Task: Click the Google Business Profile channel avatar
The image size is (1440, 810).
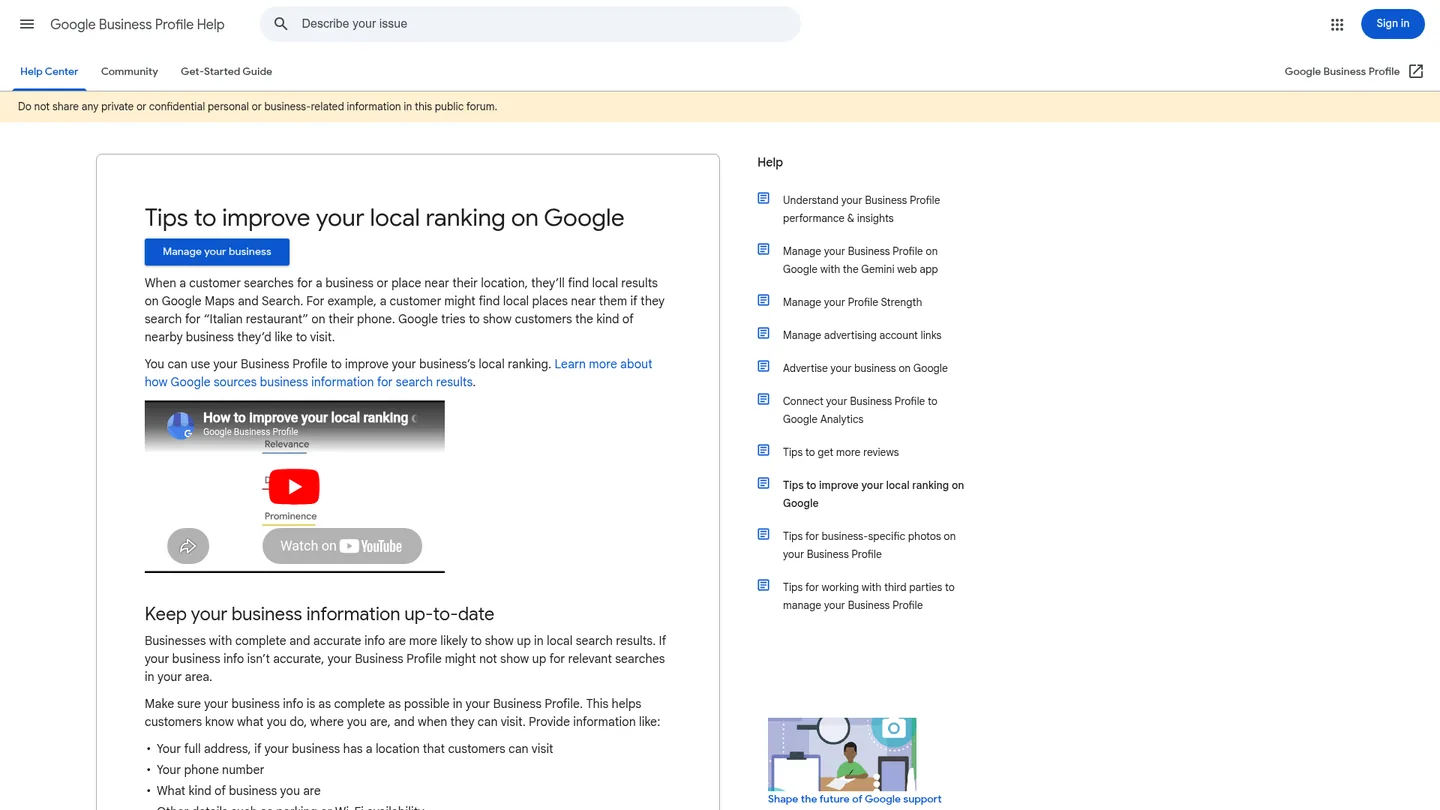Action: [x=180, y=425]
